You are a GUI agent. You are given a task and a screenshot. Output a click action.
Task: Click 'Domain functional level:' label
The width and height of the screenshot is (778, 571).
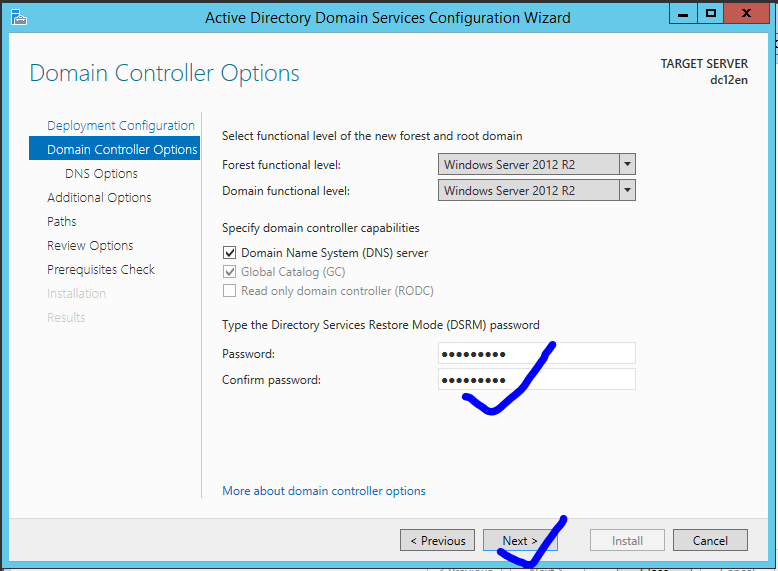[286, 190]
